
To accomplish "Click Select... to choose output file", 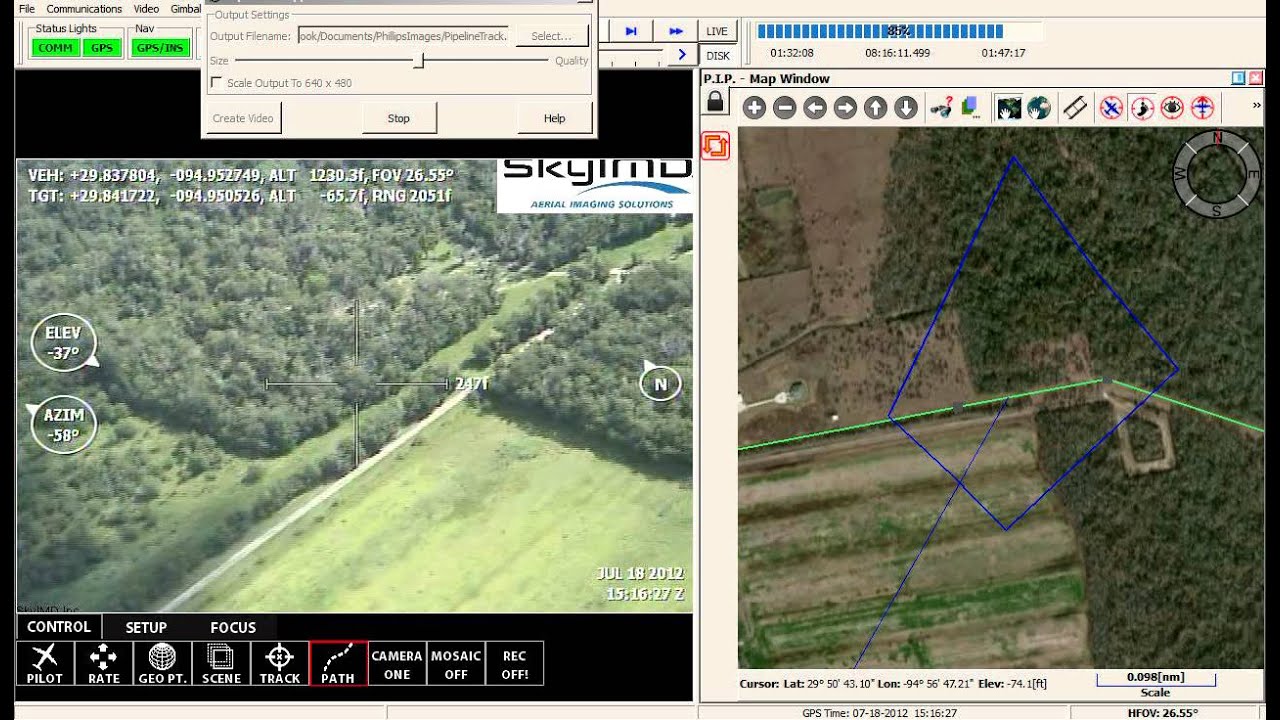I will (x=551, y=36).
